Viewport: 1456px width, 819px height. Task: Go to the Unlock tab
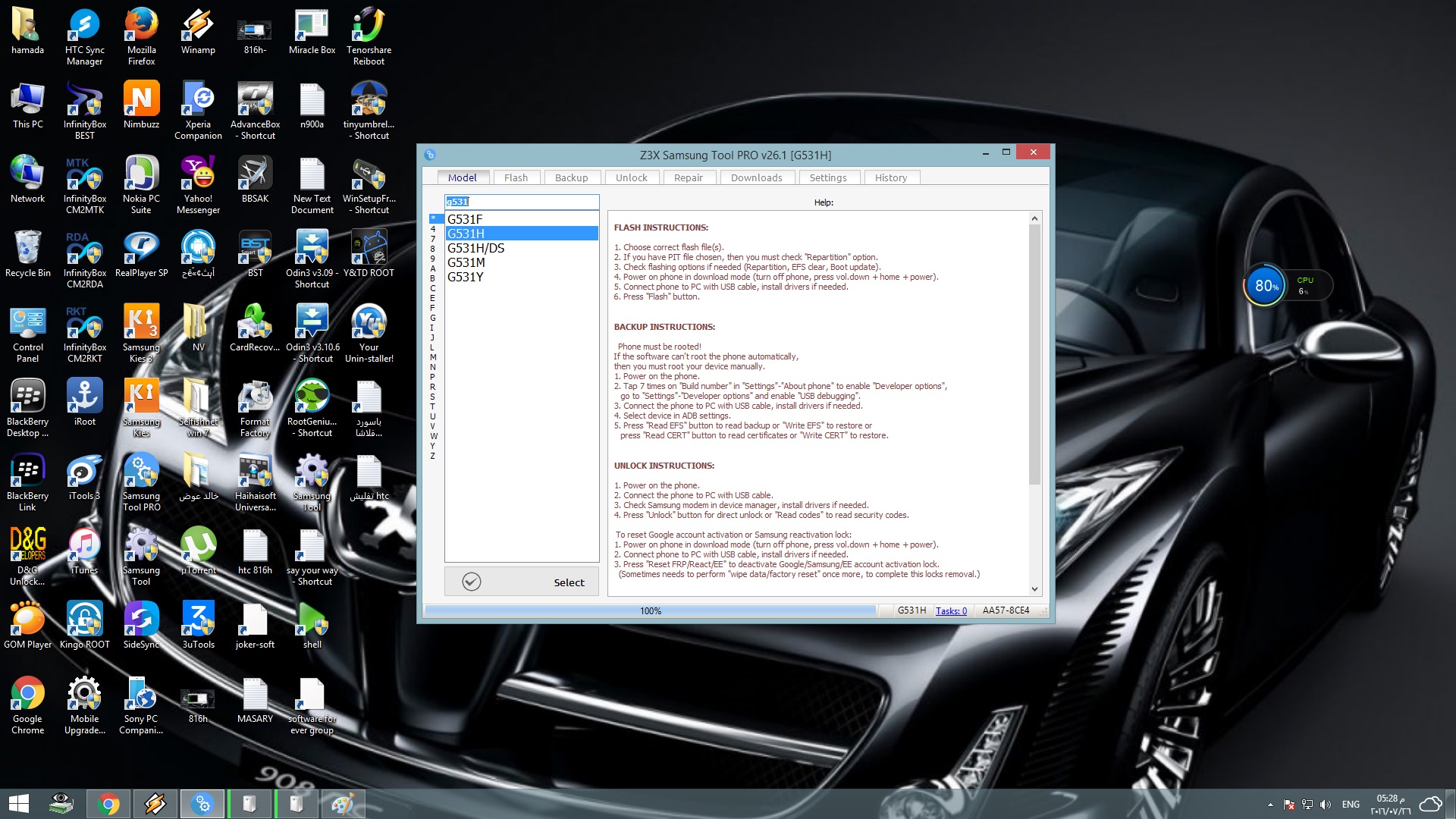click(631, 177)
